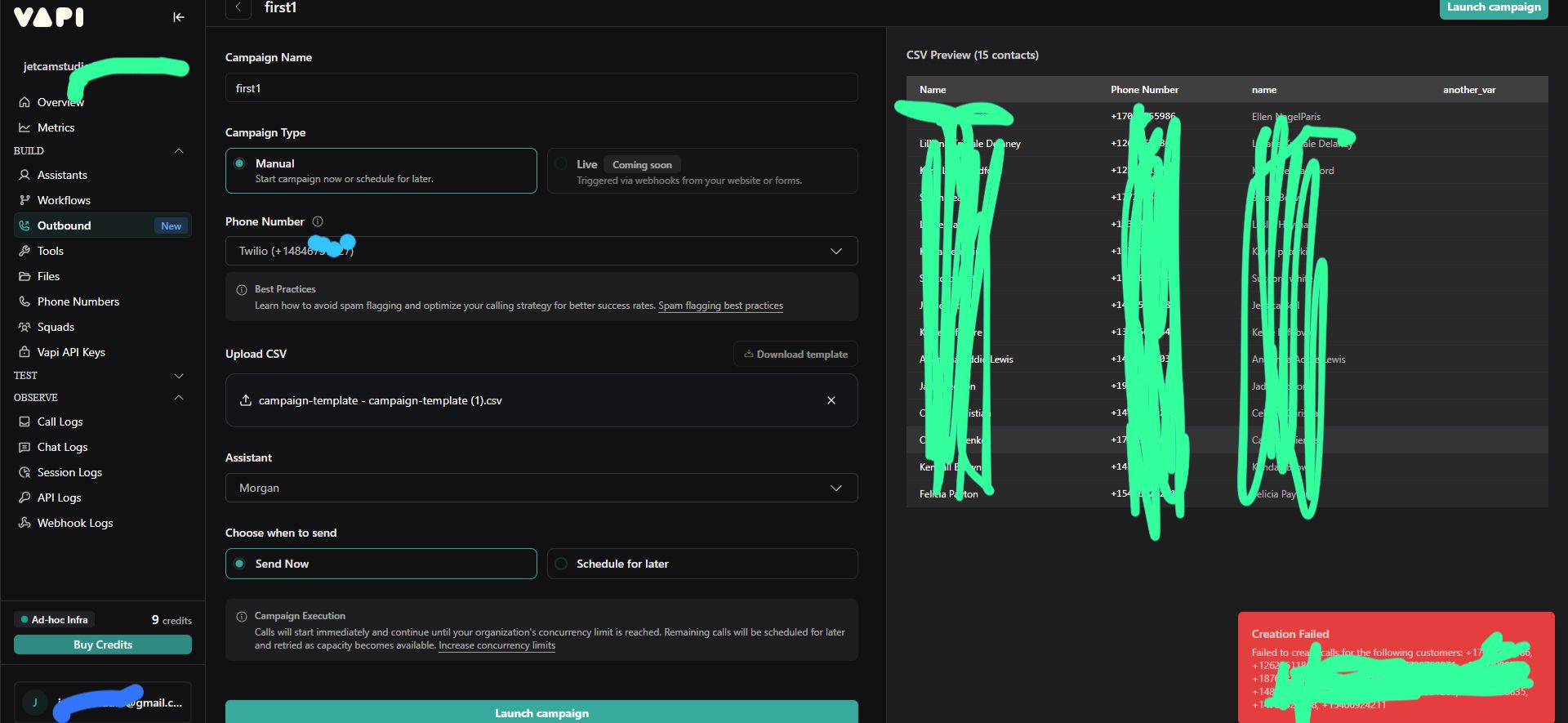Click the Phone Numbers handset icon
The image size is (1568, 723).
coord(24,301)
